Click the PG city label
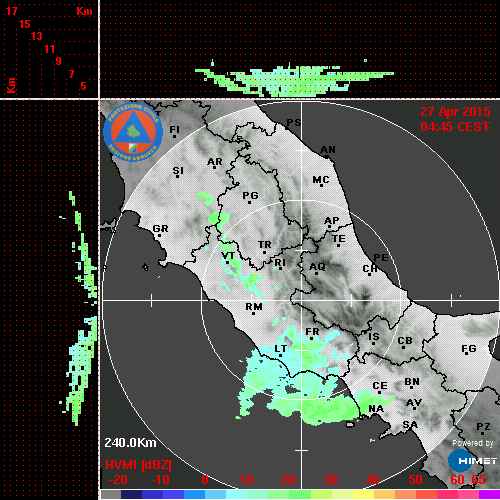This screenshot has width=500, height=500. [250, 195]
